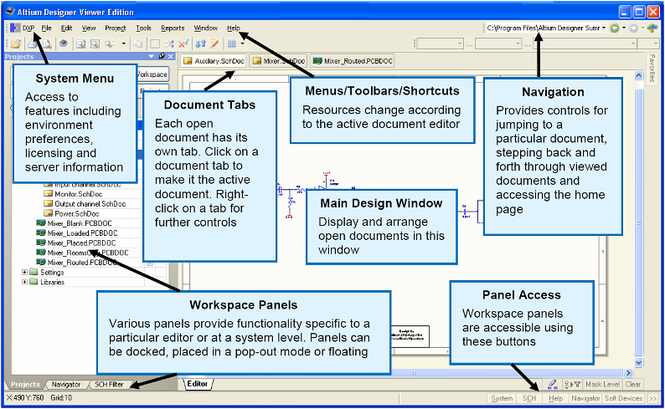Expand the Libraries folder node
The width and height of the screenshot is (665, 409).
click(25, 282)
